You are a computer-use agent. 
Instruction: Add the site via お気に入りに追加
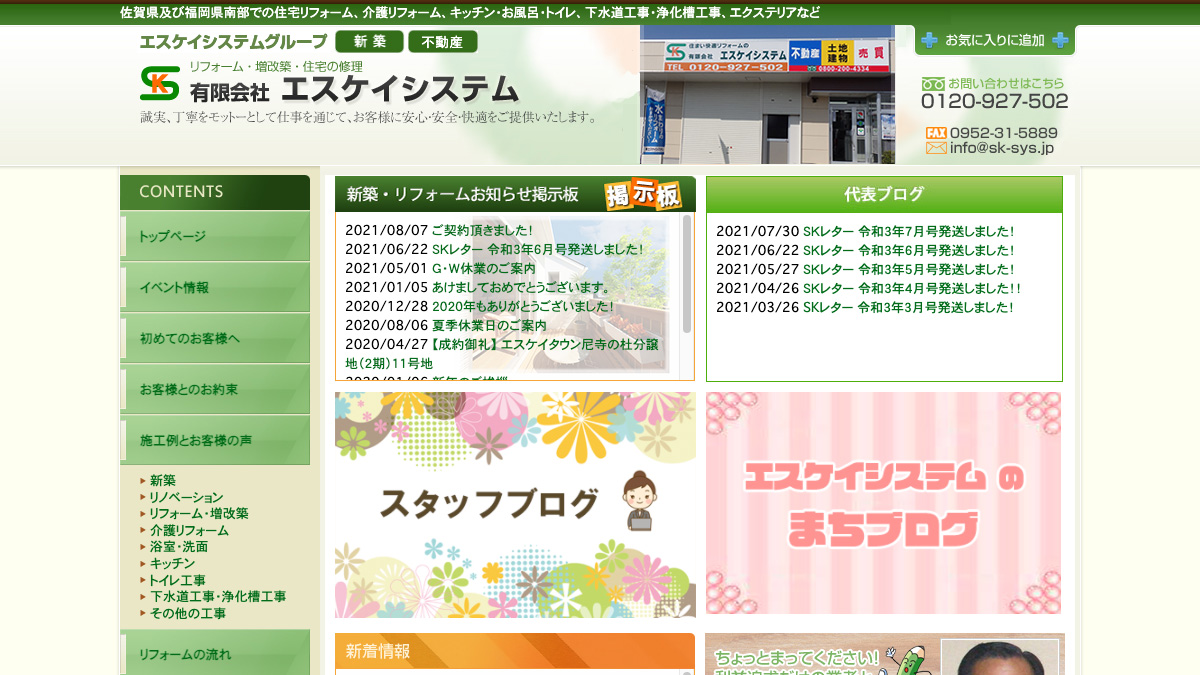point(995,40)
